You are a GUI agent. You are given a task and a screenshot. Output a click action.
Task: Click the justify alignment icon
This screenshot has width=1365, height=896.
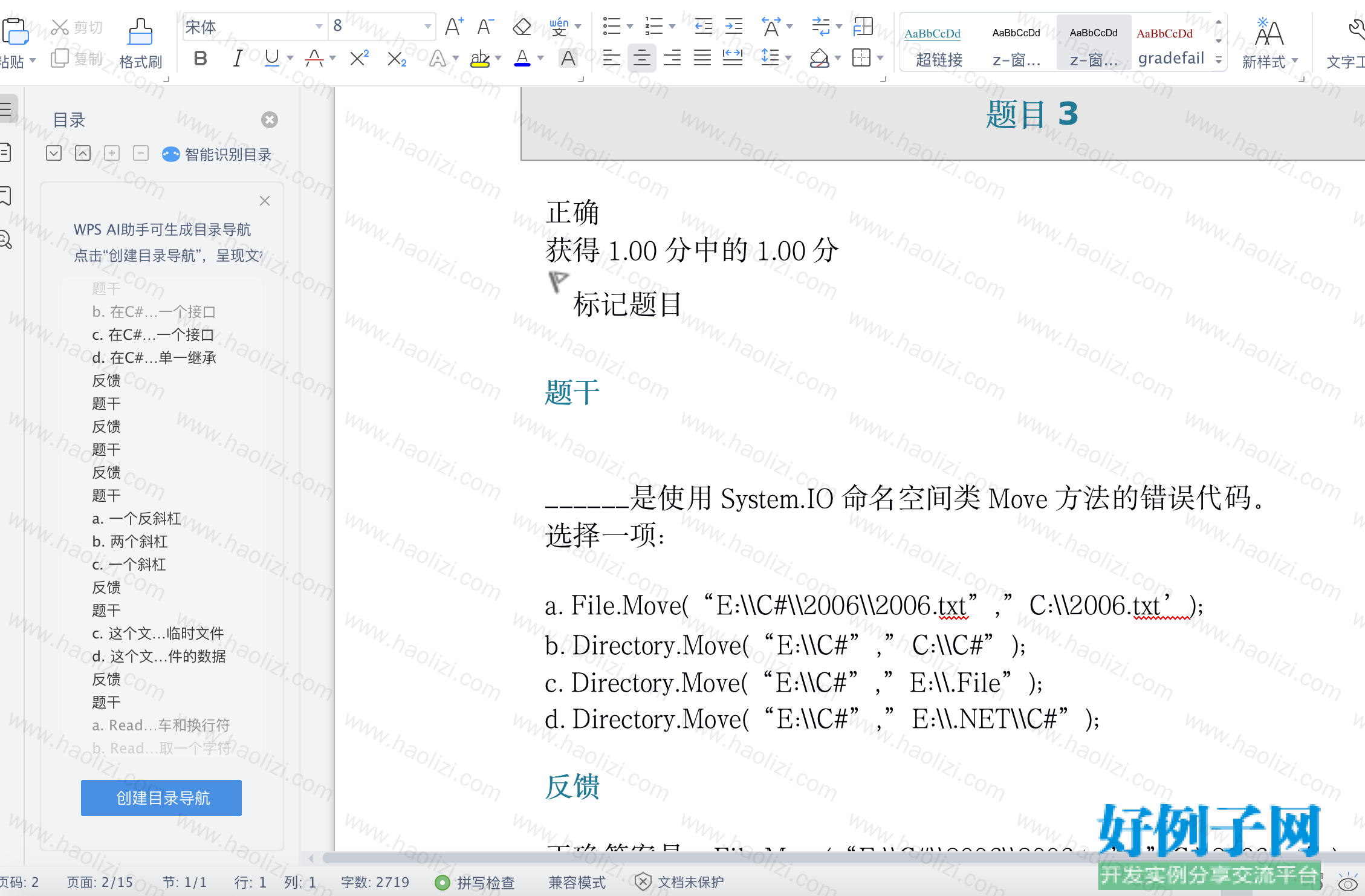(x=702, y=59)
